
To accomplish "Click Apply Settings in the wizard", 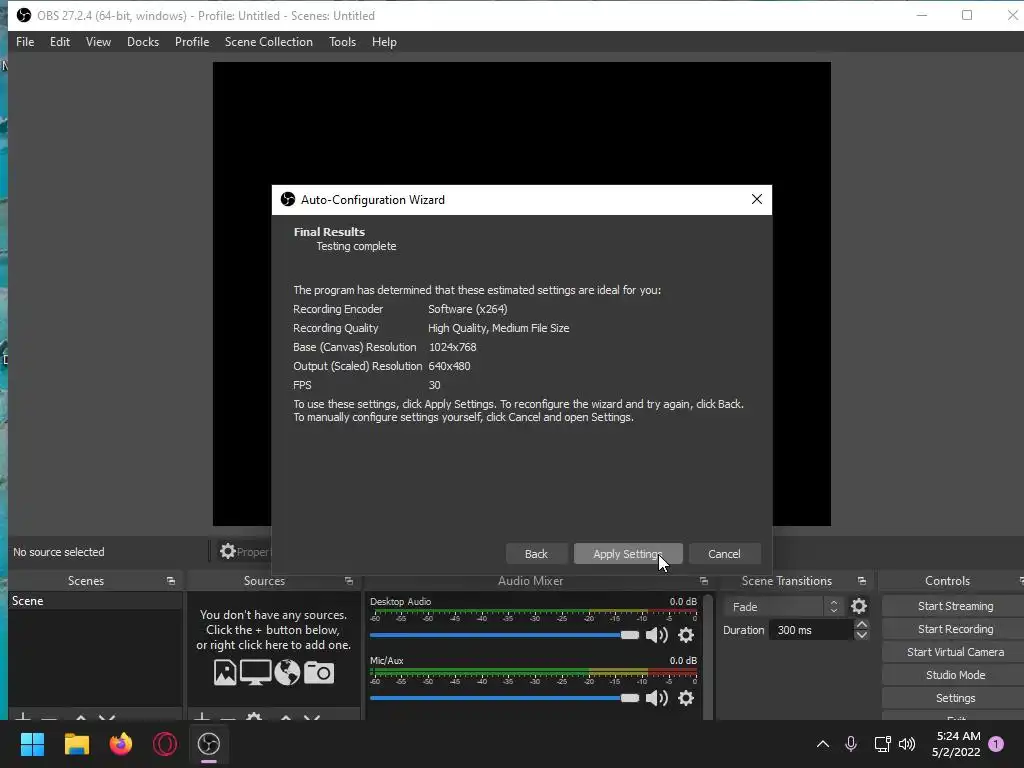I will coord(628,554).
